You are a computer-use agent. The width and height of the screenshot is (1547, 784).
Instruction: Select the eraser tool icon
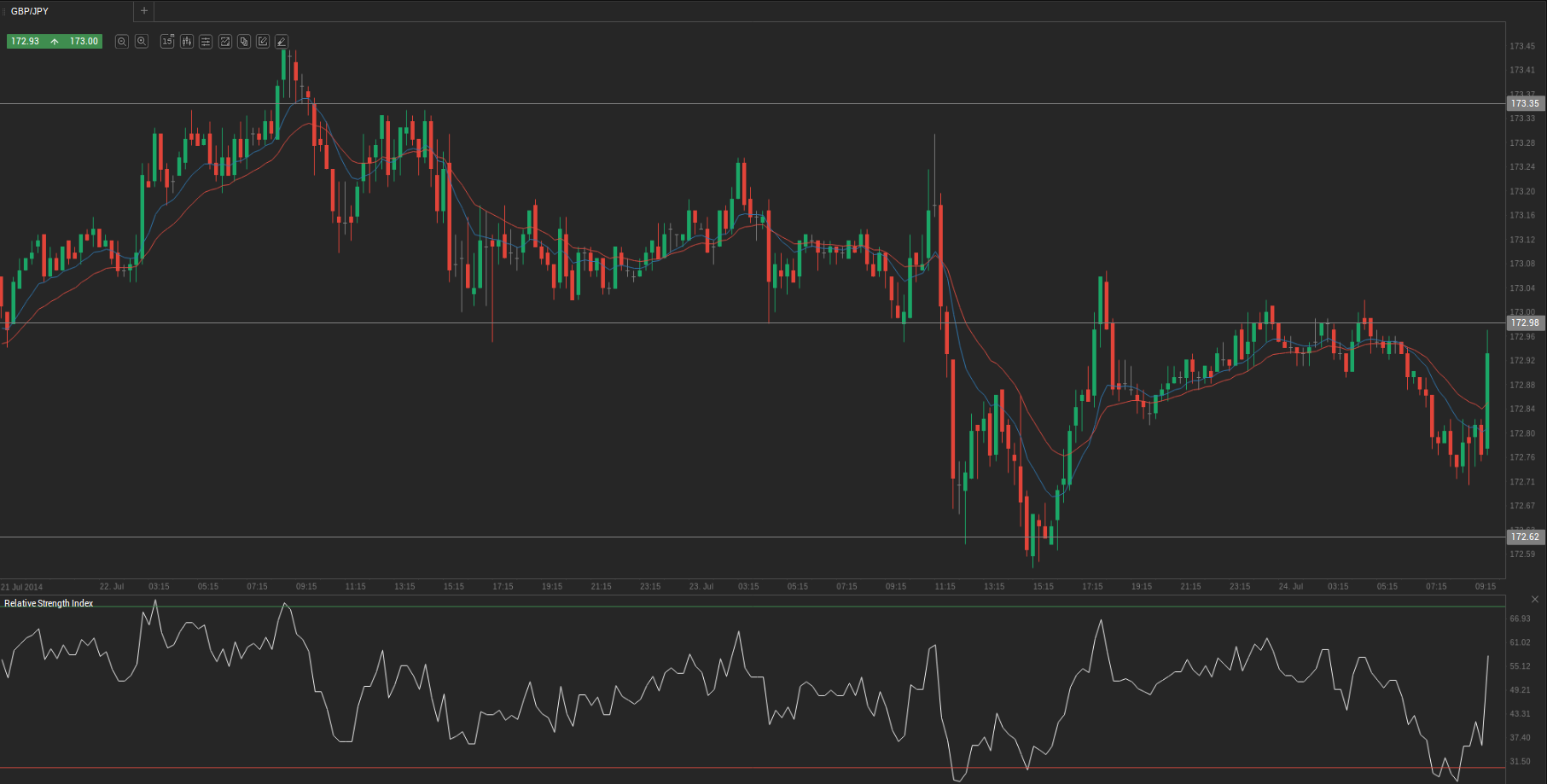pyautogui.click(x=282, y=41)
